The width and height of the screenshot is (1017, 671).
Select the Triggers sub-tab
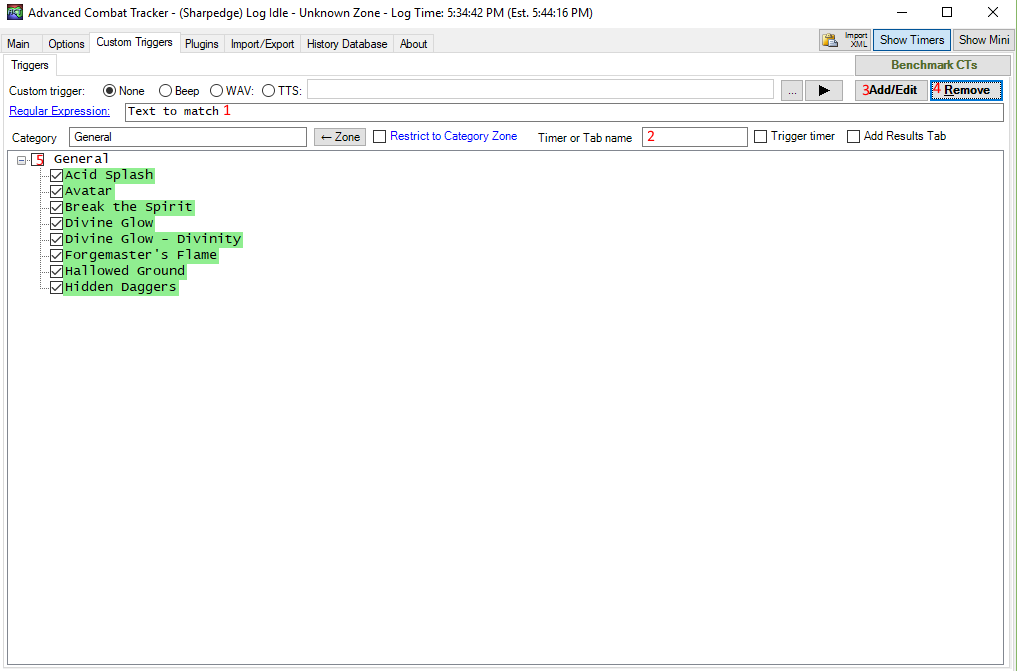click(x=30, y=65)
